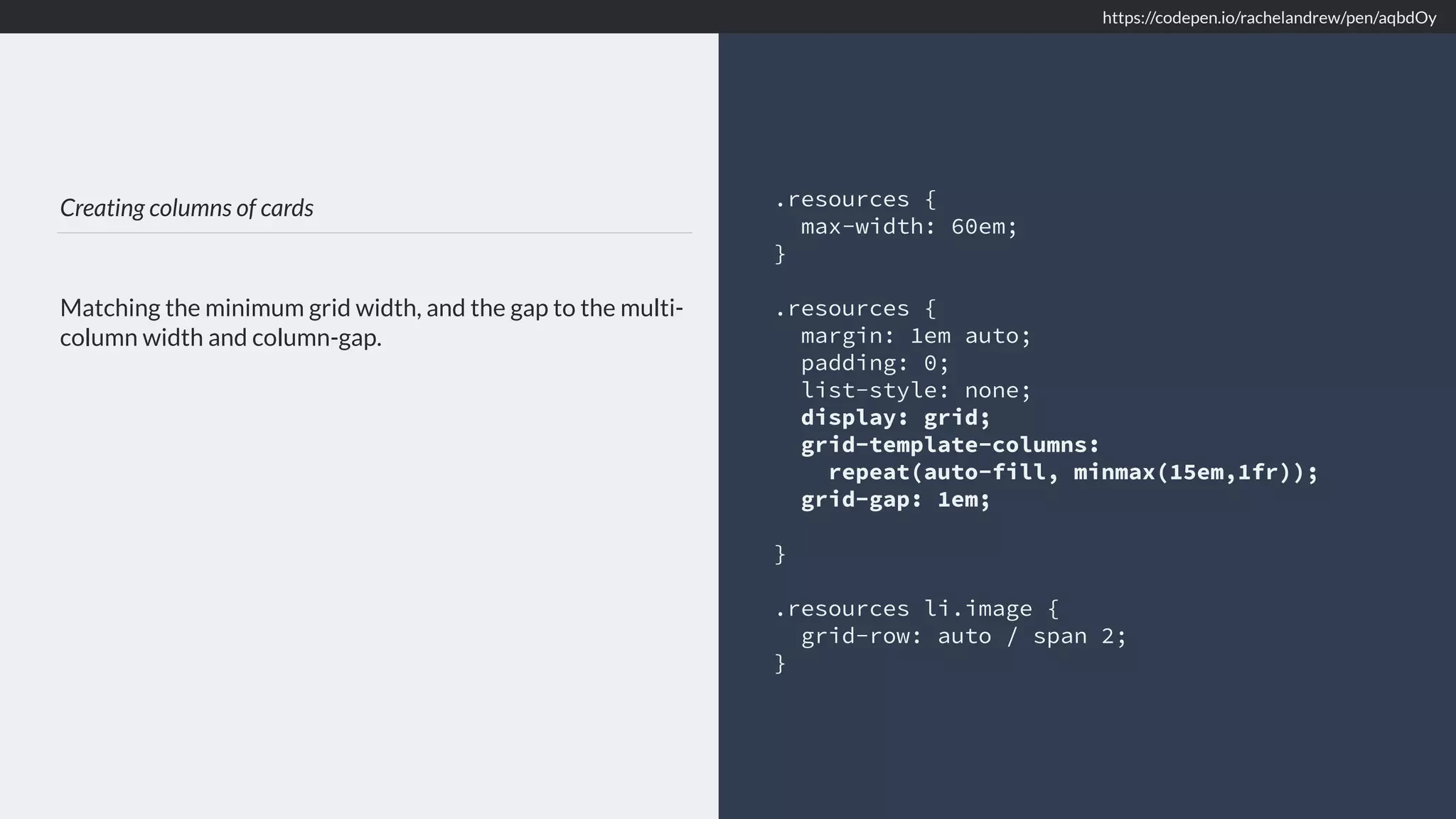Select the "max-width: 60em;" code line
The height and width of the screenshot is (819, 1456).
tap(909, 227)
